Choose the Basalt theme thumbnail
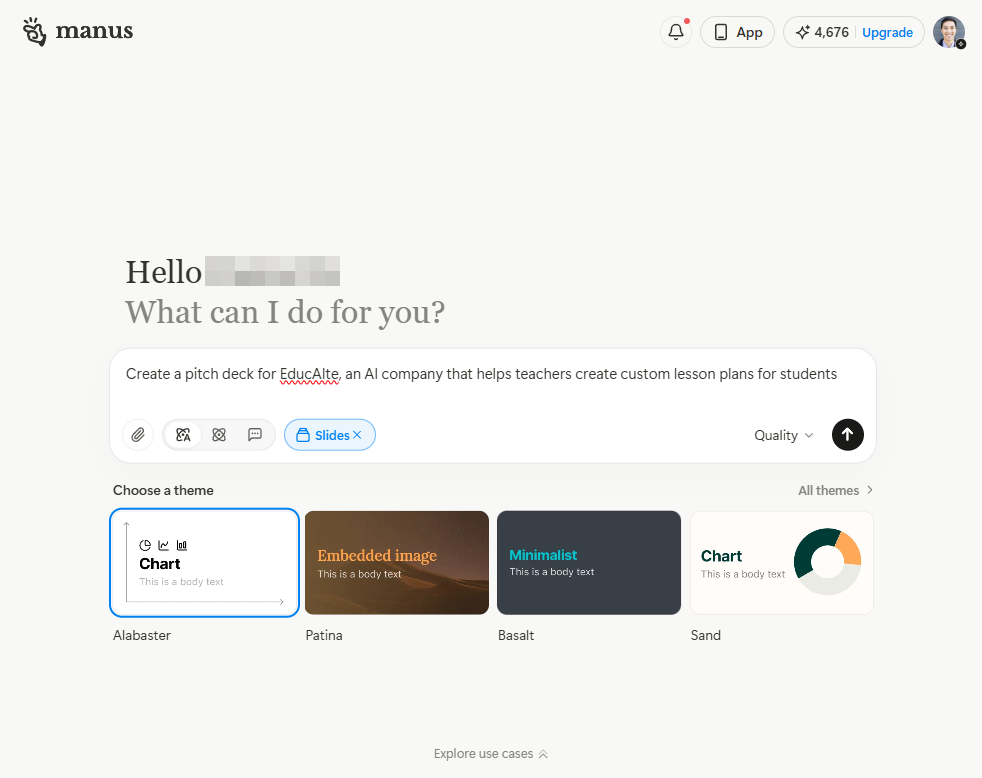The image size is (982, 778). 589,563
